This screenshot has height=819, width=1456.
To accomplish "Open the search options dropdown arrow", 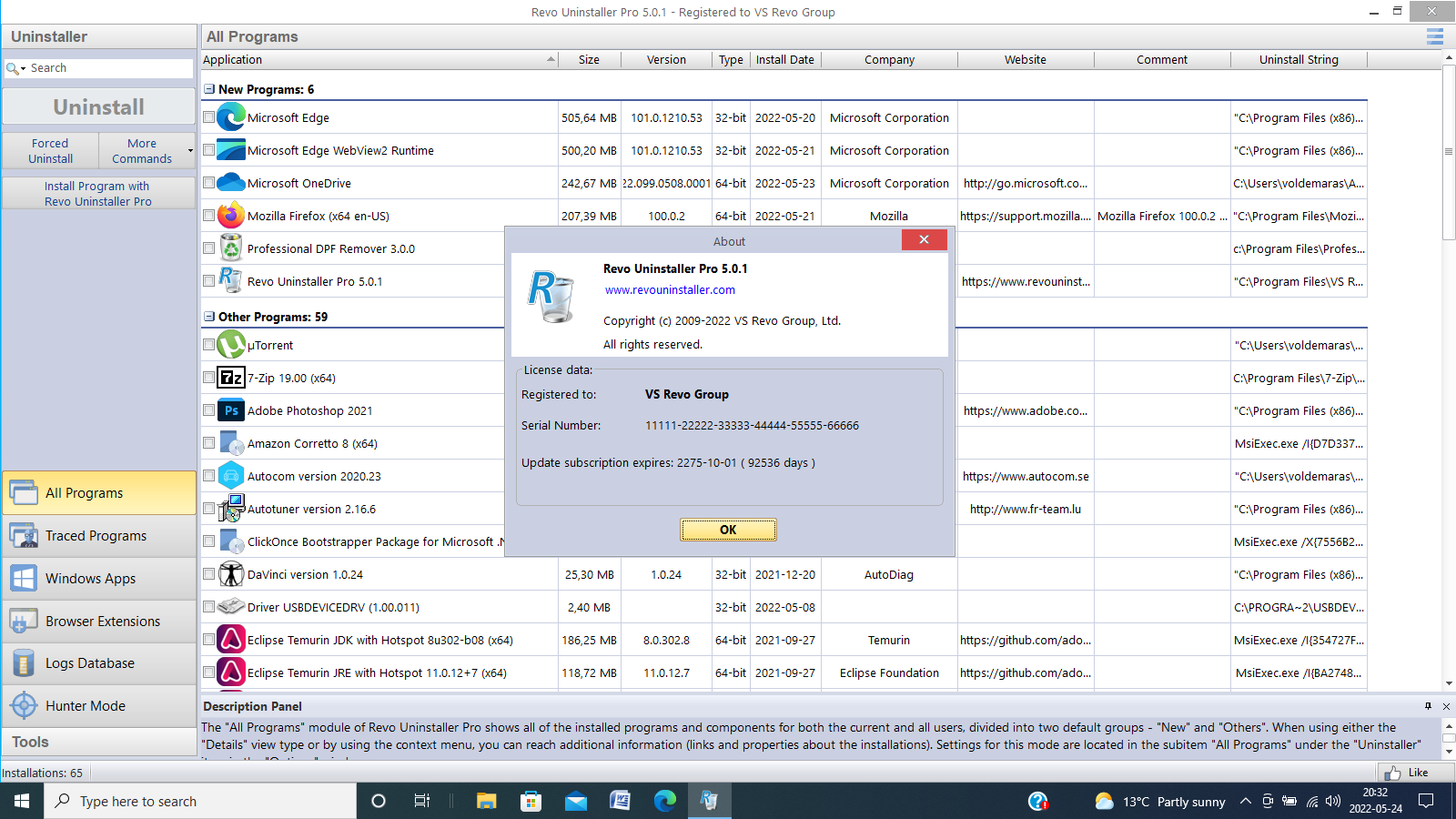I will click(23, 69).
